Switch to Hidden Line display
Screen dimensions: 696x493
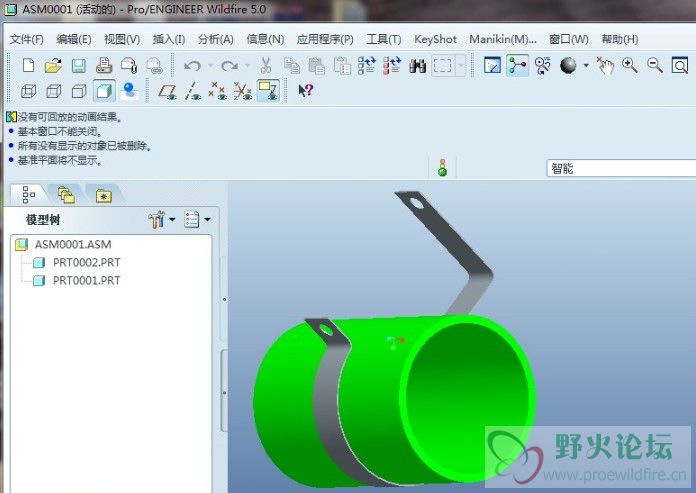point(54,91)
